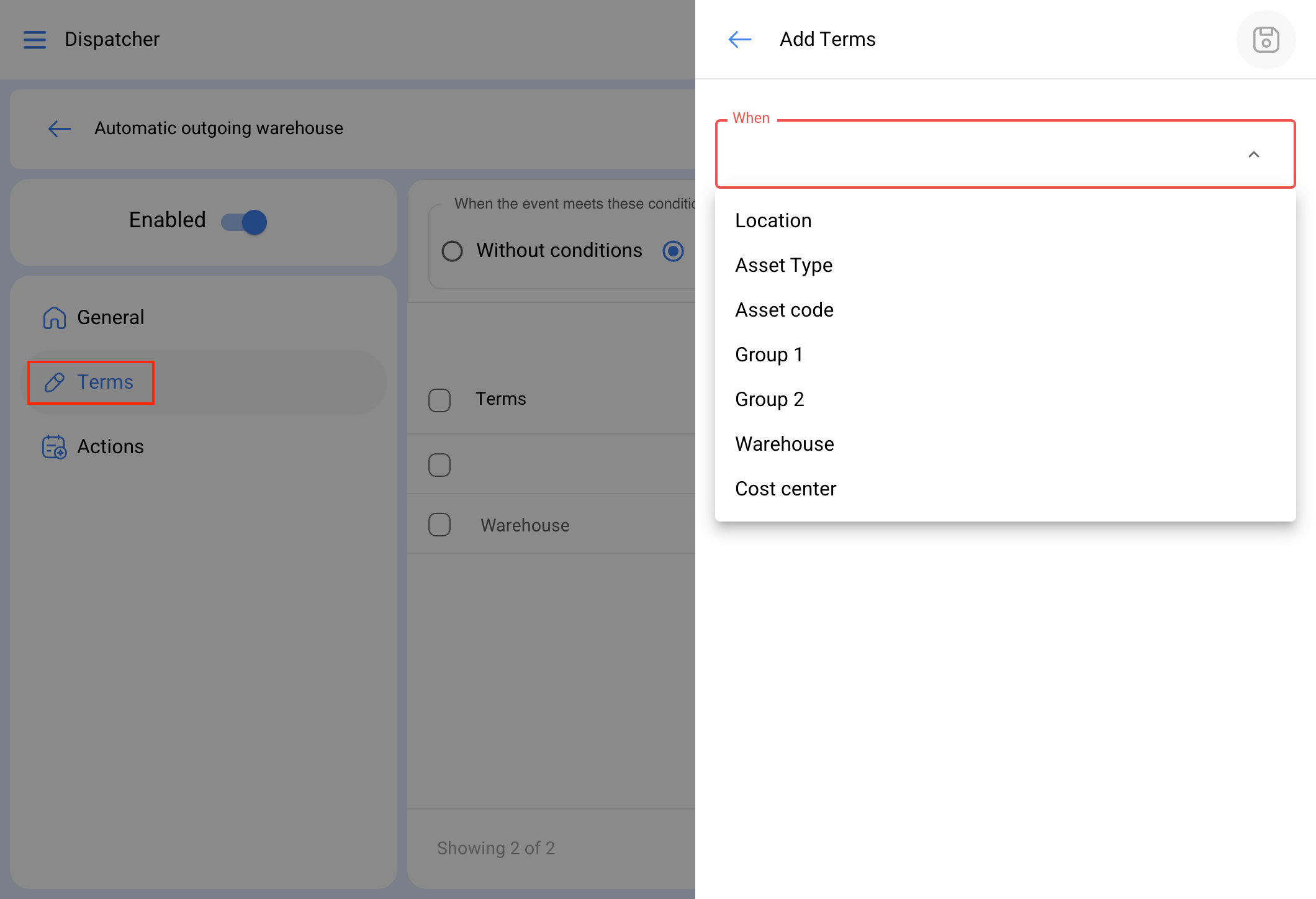Collapse the When dropdown chevron
Screen dimensions: 1316x899
[1254, 155]
